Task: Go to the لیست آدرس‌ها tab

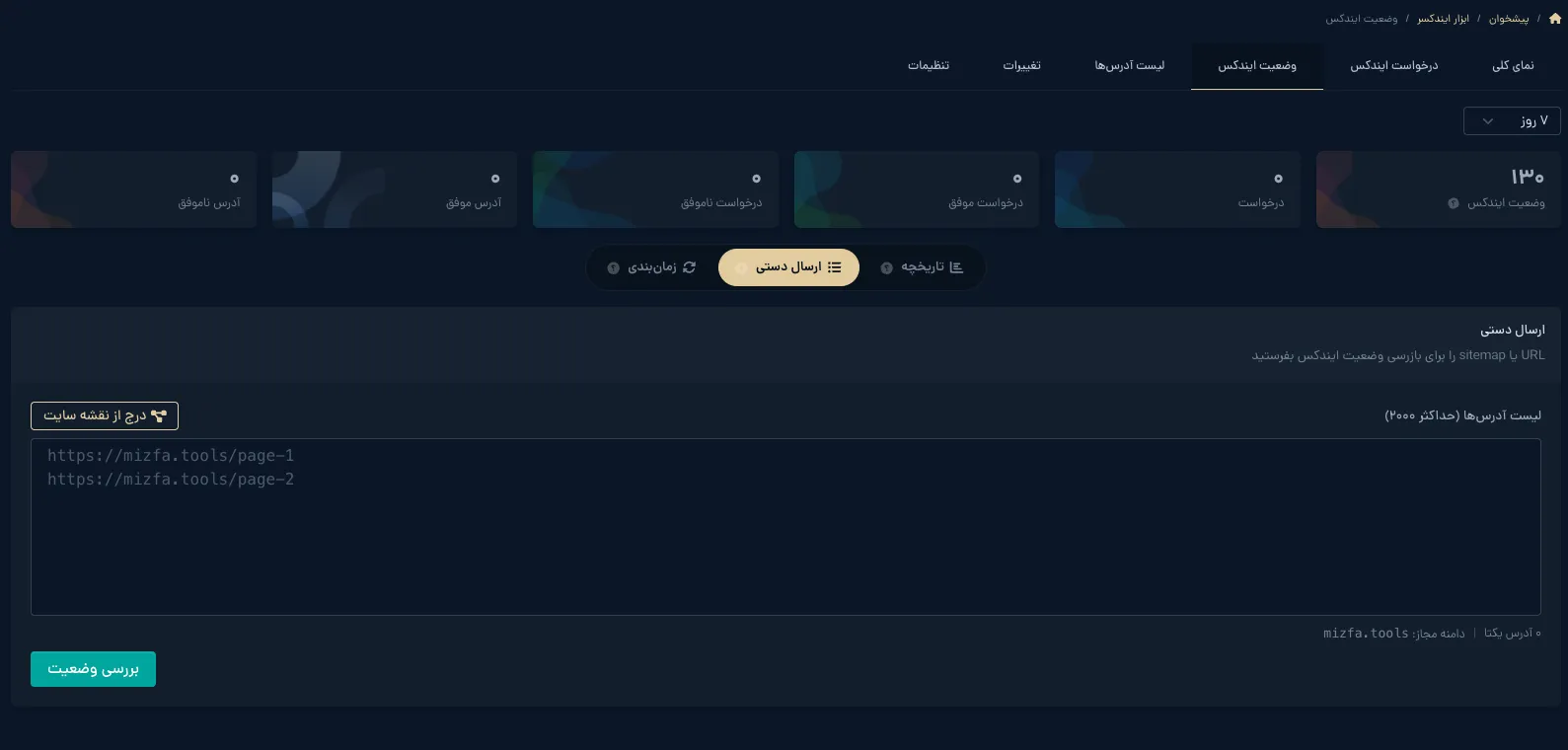Action: [x=1129, y=66]
